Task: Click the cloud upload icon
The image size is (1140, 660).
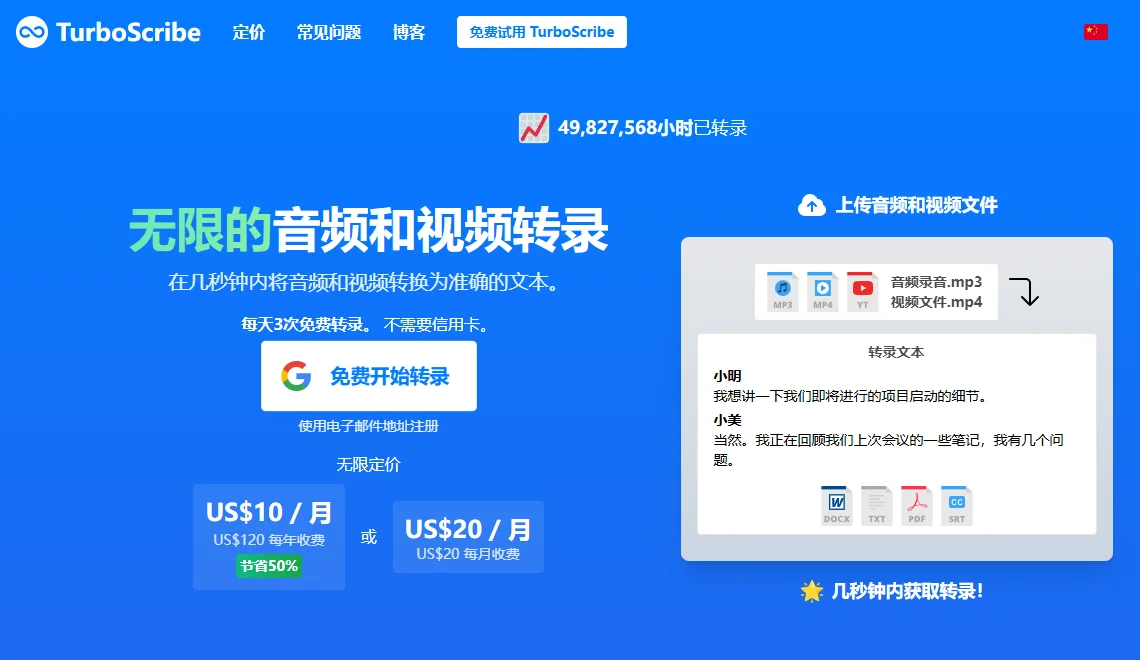Action: pos(811,206)
